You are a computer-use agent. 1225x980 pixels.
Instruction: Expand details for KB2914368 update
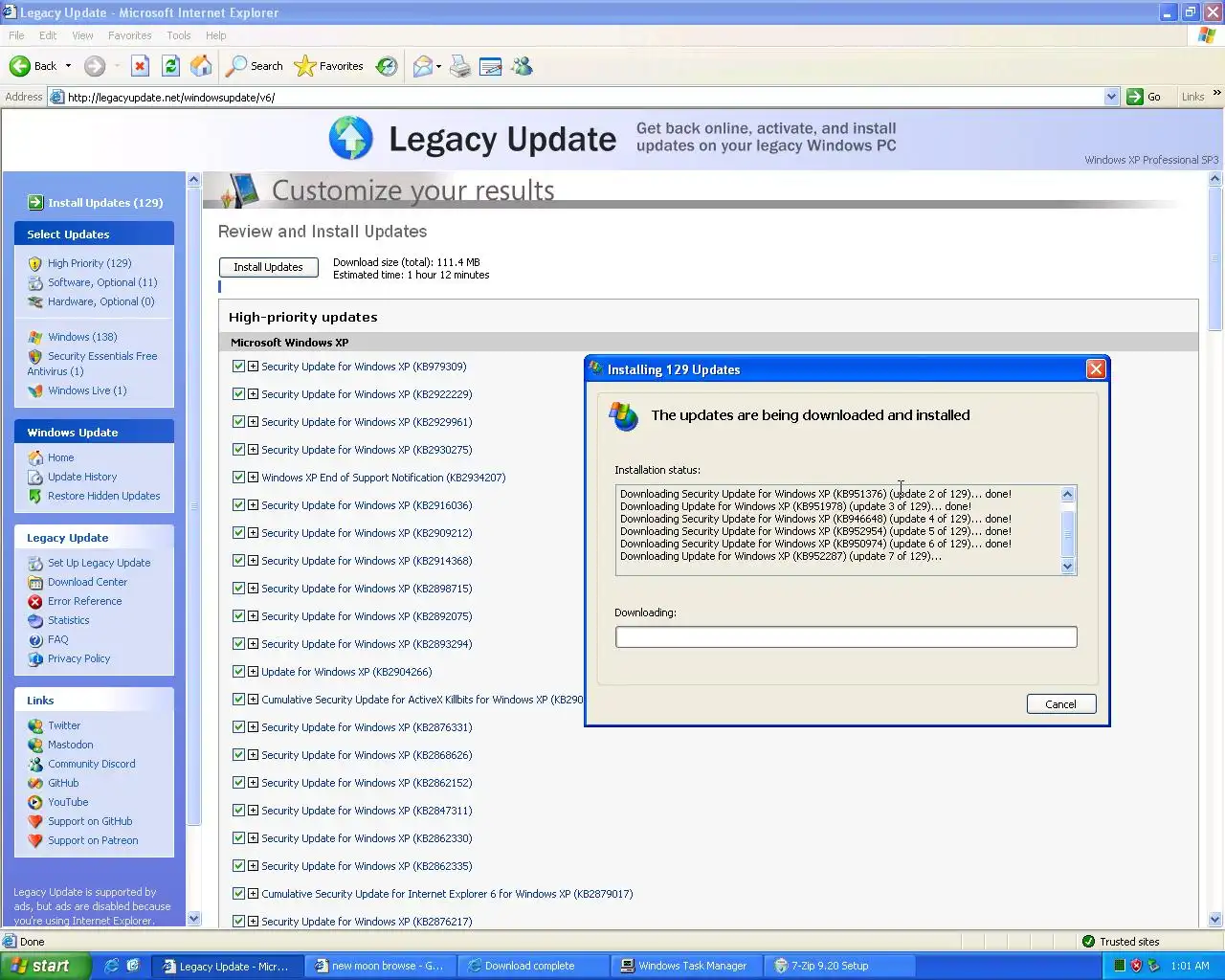pos(253,560)
